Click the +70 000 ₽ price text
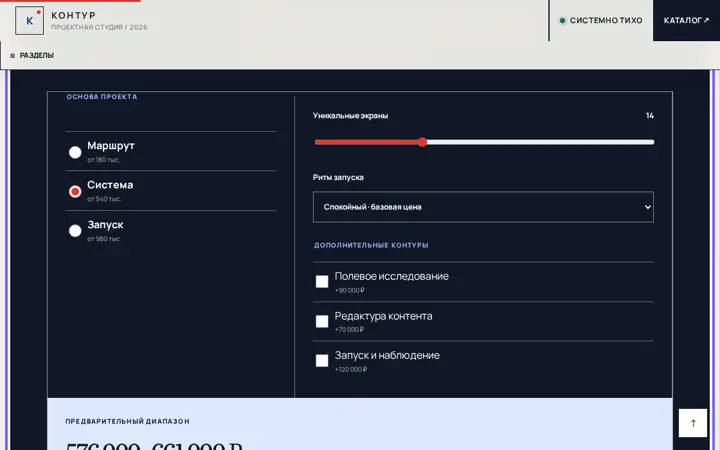The width and height of the screenshot is (720, 450). tap(349, 330)
